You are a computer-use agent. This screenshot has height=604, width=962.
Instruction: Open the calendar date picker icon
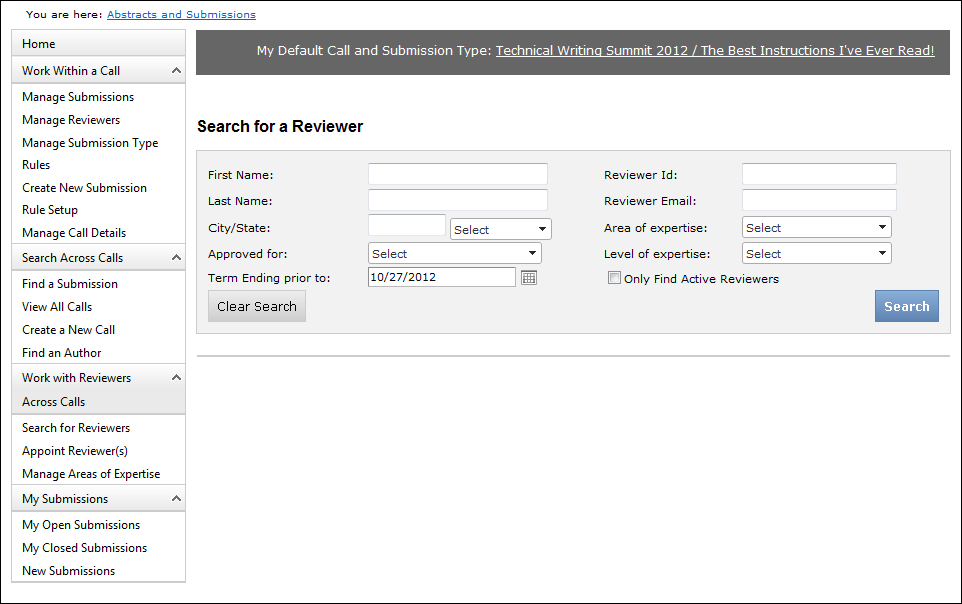(528, 276)
